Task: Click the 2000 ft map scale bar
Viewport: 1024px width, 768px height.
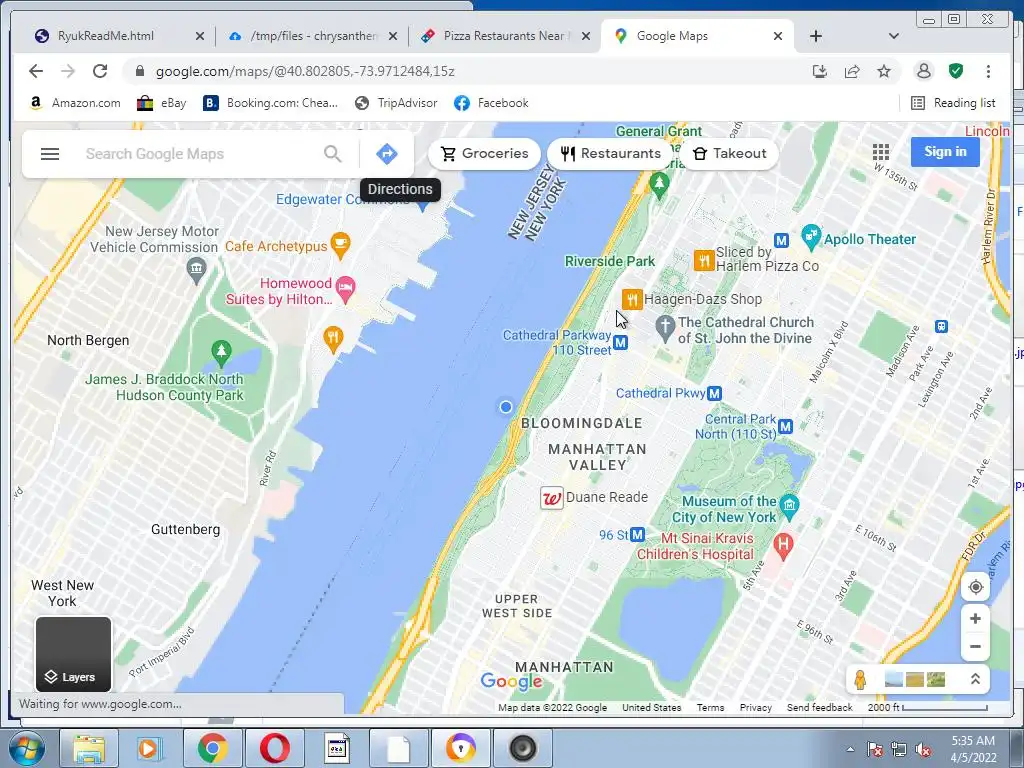Action: [x=927, y=708]
